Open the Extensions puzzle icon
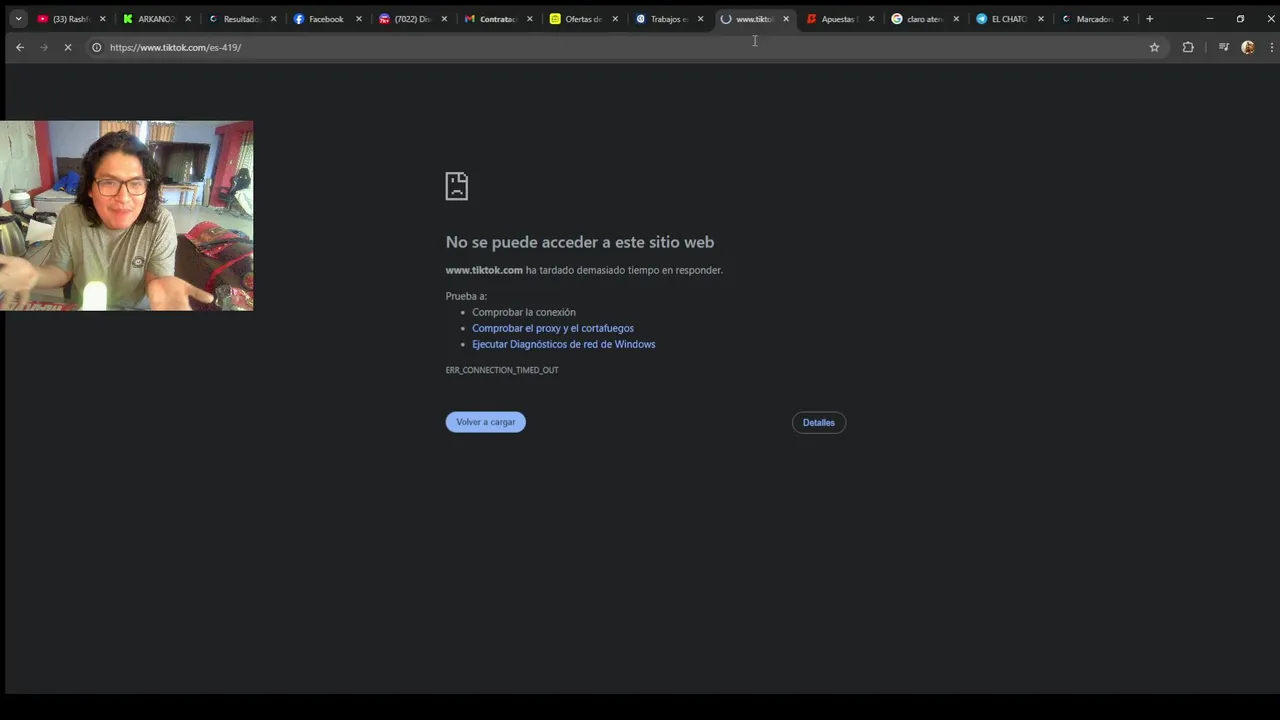The image size is (1280, 720). pos(1188,47)
